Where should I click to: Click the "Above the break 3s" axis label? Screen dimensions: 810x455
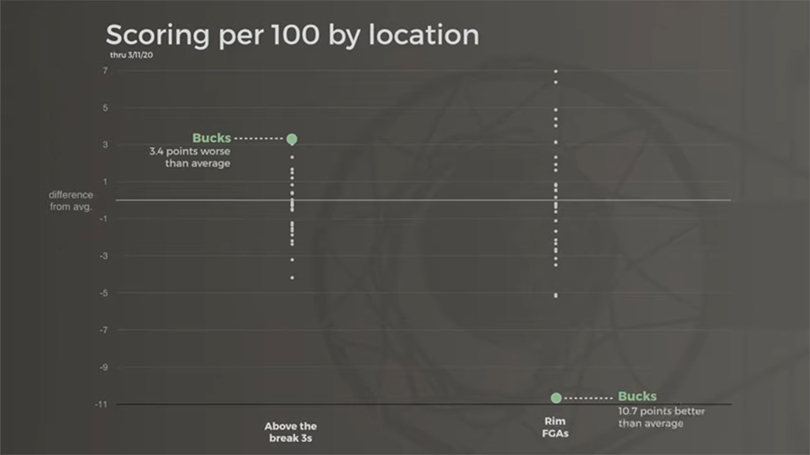[291, 431]
